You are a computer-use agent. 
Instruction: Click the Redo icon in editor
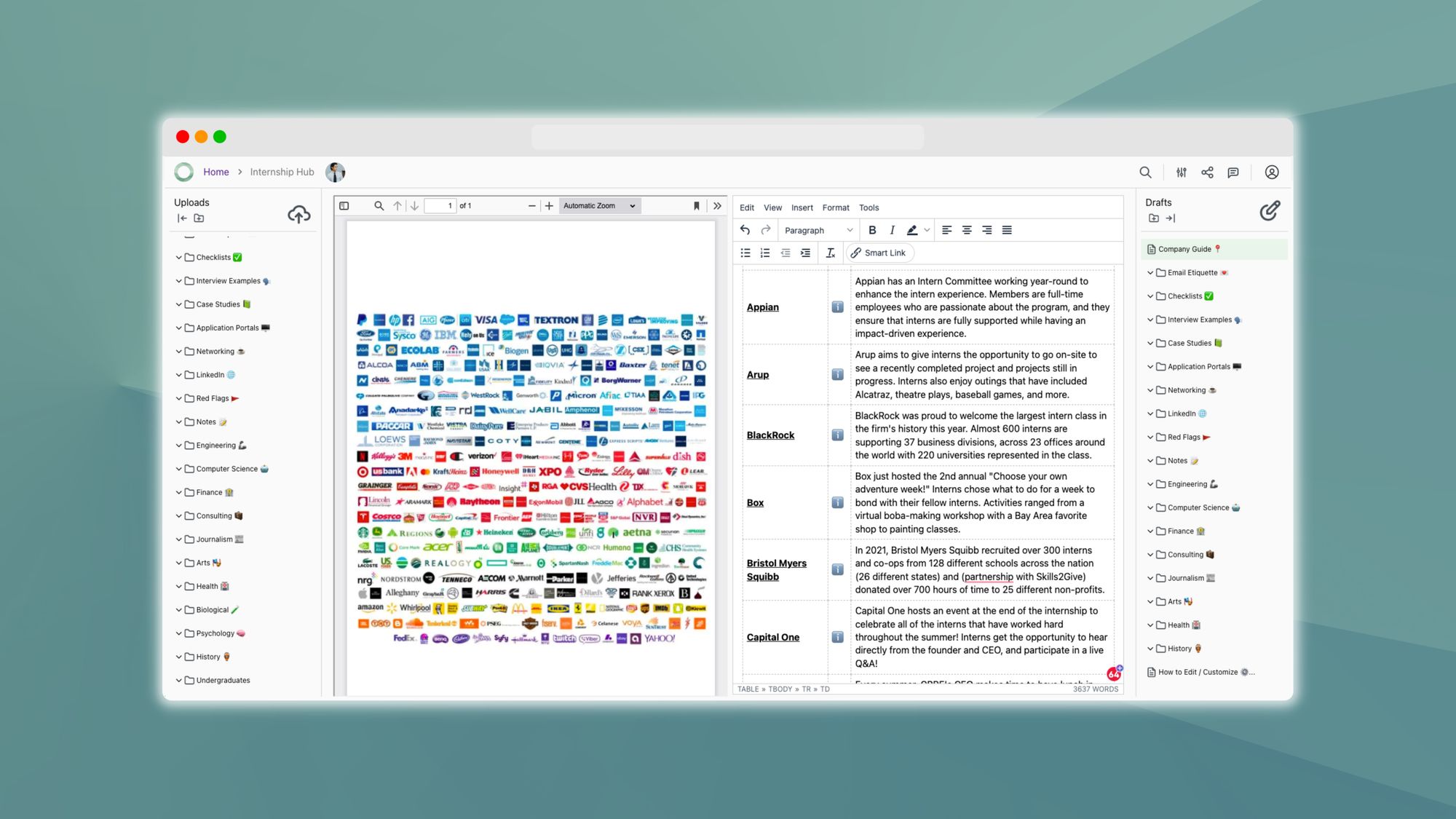(765, 229)
